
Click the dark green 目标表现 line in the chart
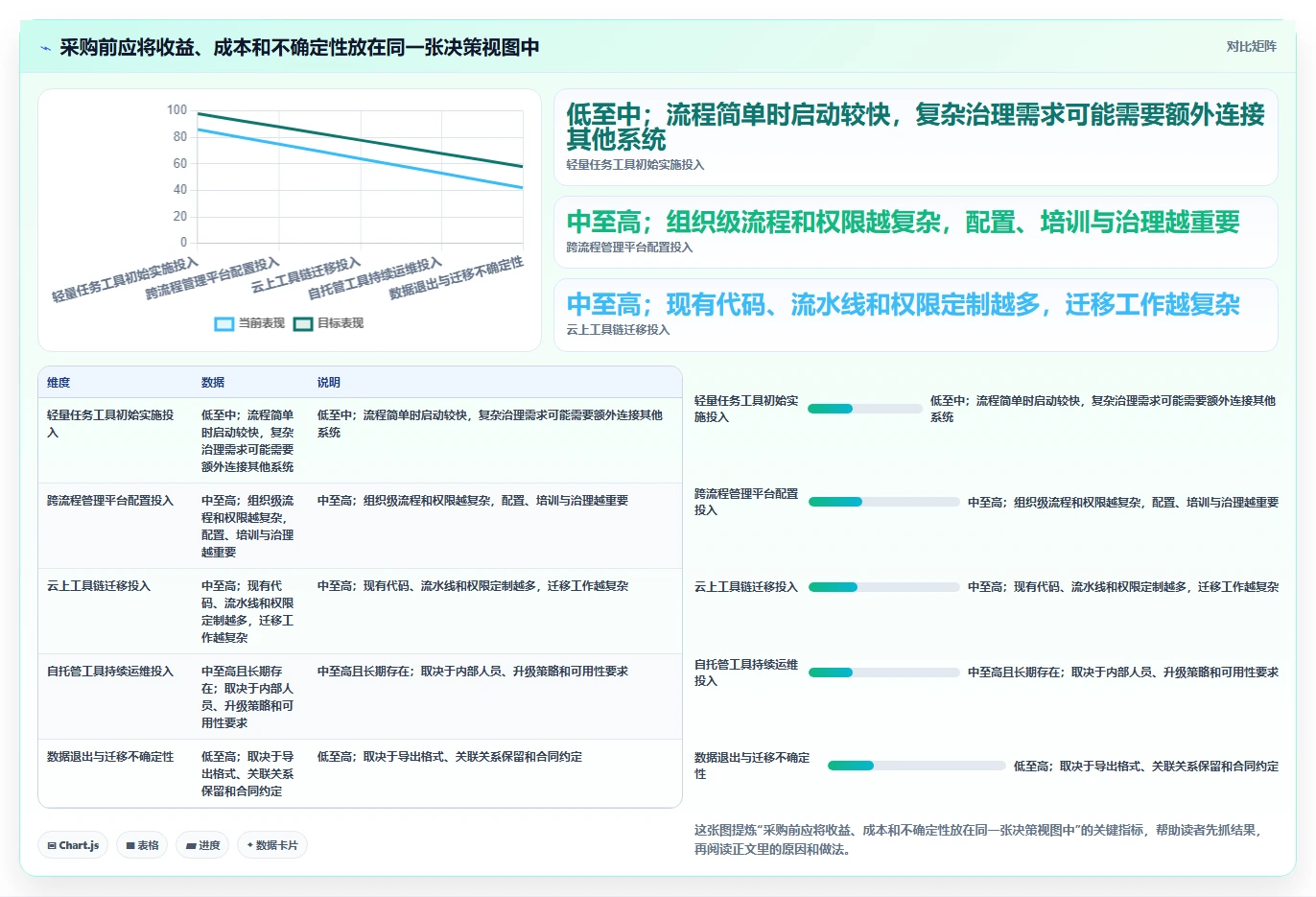pos(360,140)
